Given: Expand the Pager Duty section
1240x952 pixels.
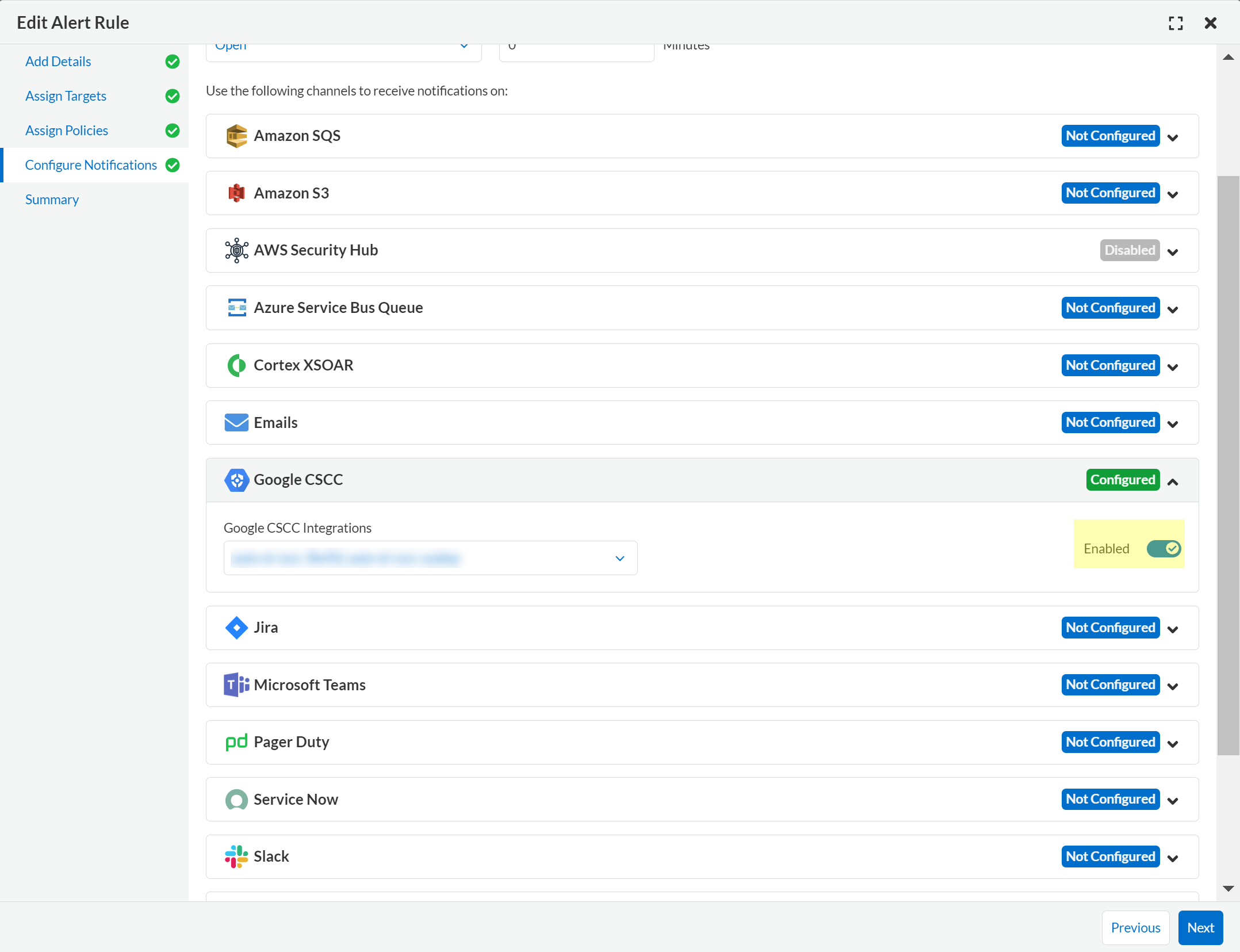Looking at the screenshot, I should point(1173,744).
